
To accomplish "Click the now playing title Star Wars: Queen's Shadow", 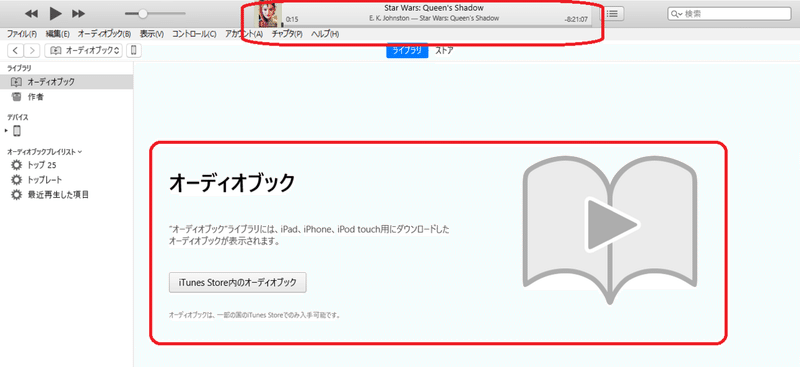I will coord(433,8).
